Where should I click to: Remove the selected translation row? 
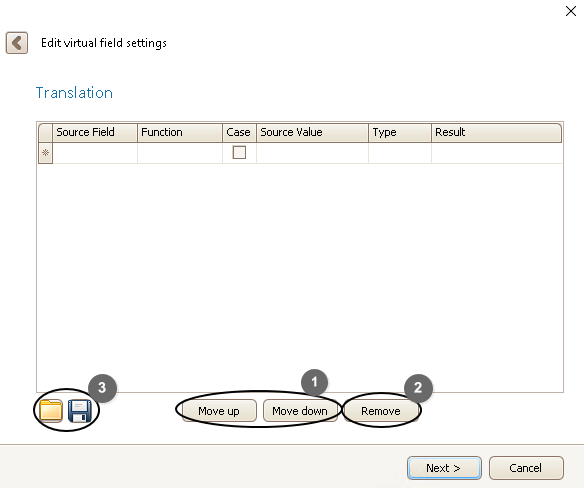(x=381, y=411)
